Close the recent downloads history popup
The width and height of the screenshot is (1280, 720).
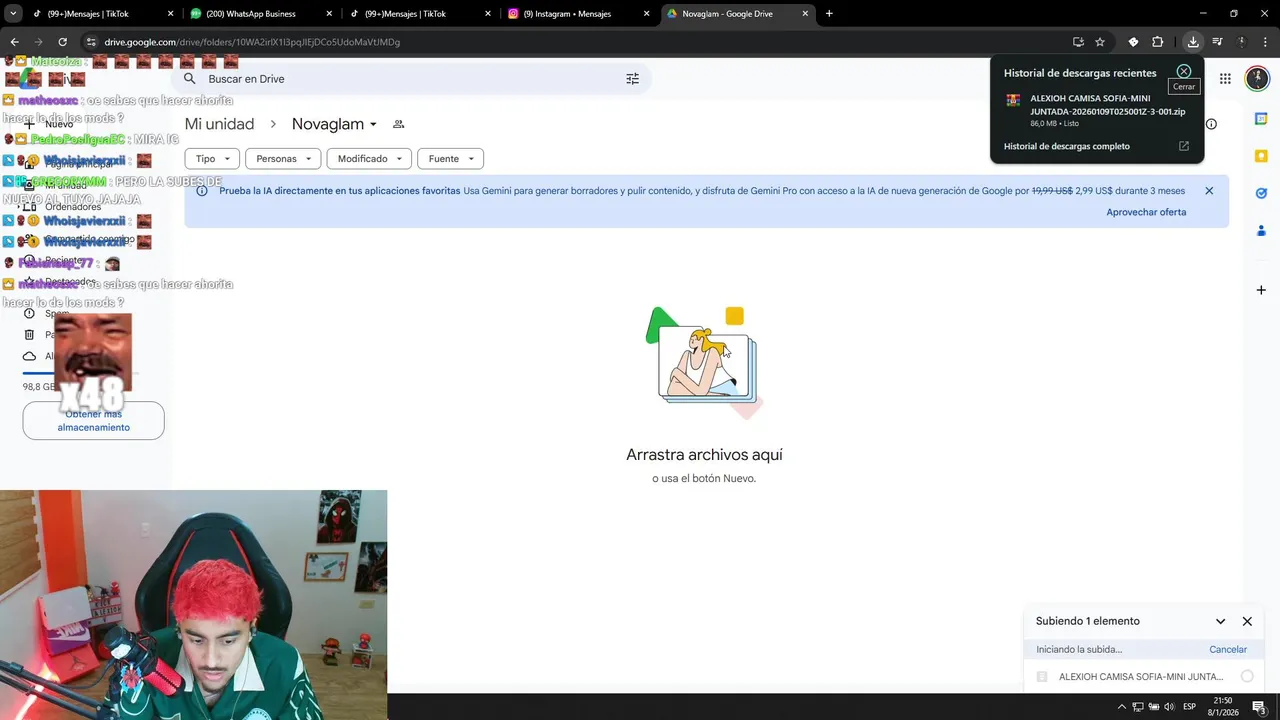point(1184,72)
